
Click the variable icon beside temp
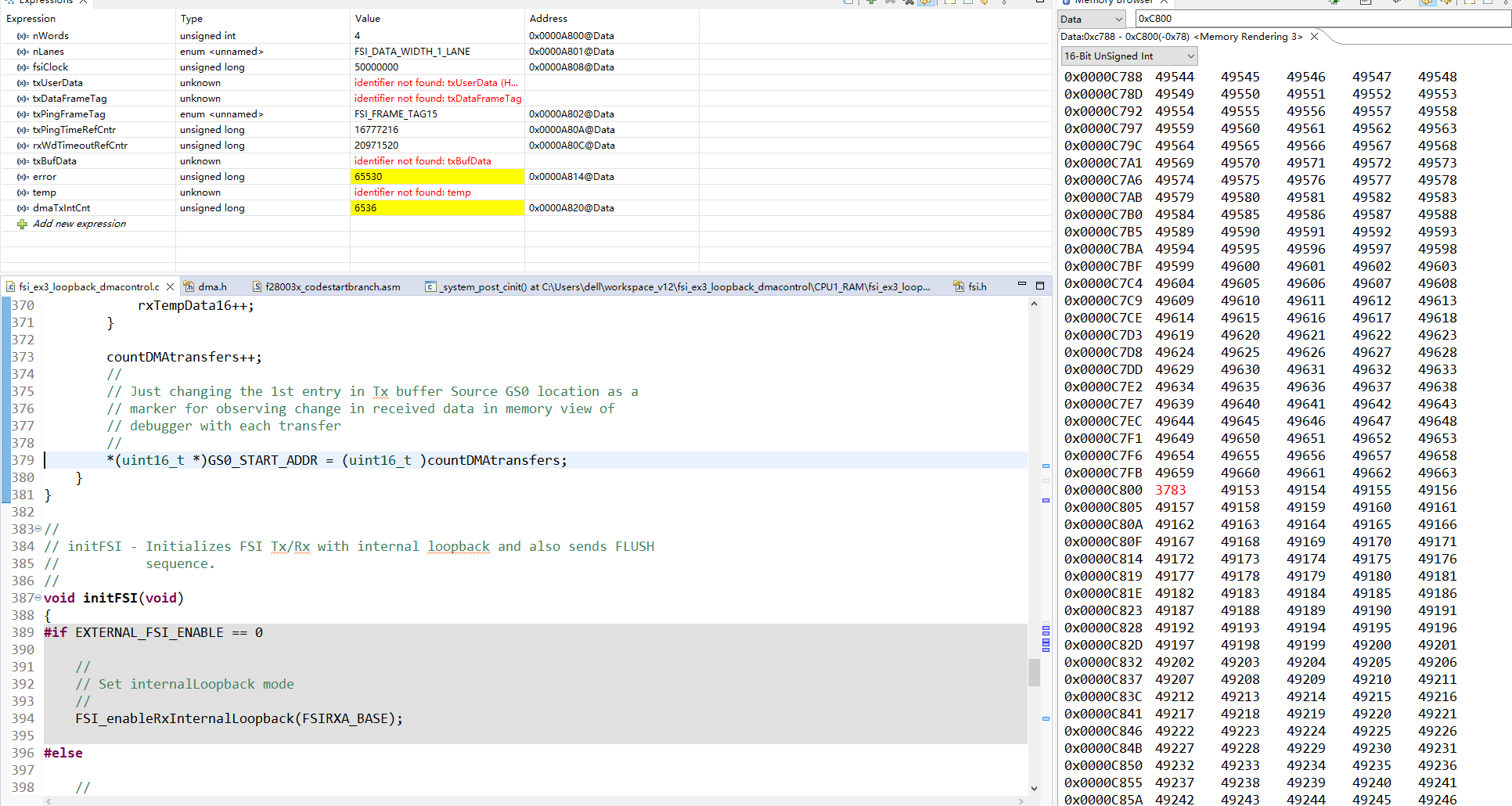click(x=23, y=193)
